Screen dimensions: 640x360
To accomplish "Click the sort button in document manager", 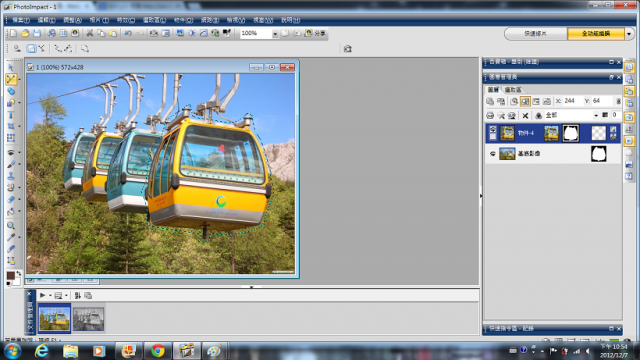I will click(78, 296).
